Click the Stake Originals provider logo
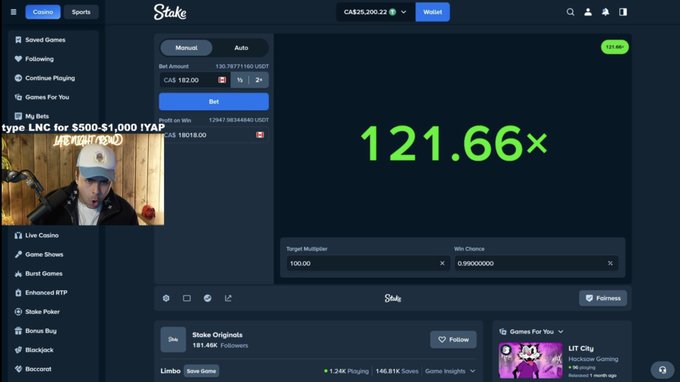 (x=173, y=339)
